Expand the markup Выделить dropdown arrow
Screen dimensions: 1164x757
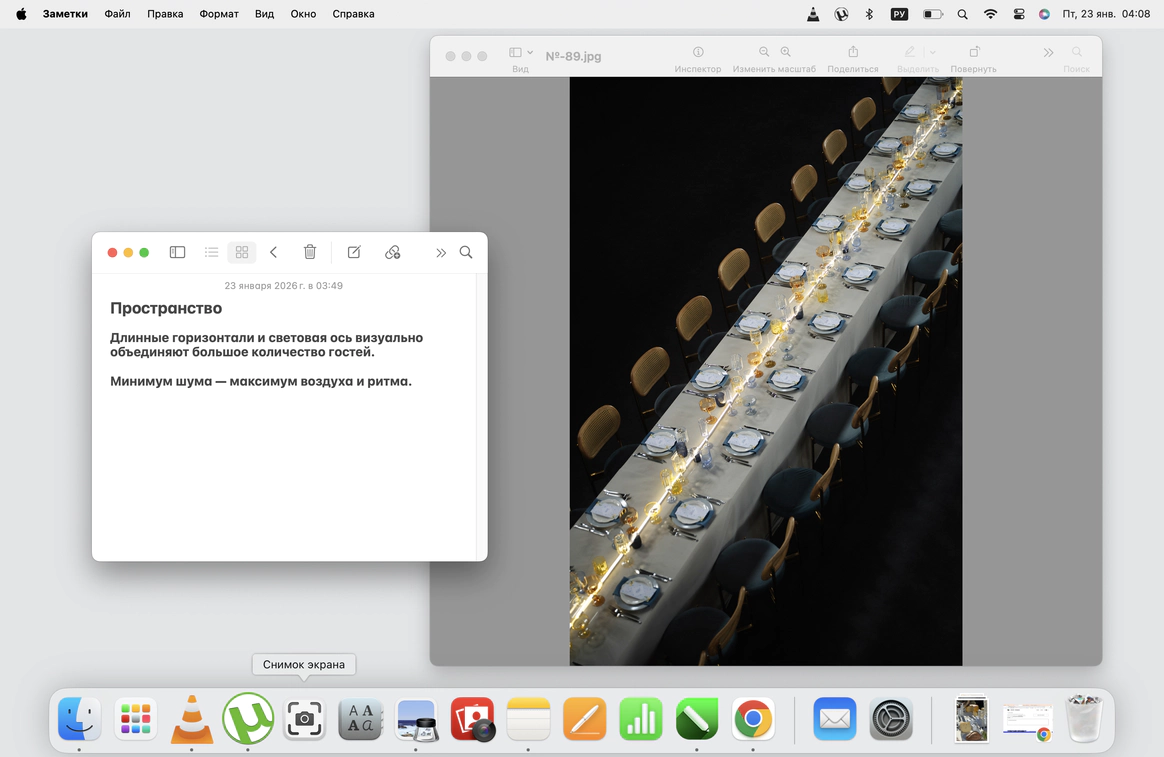click(933, 52)
